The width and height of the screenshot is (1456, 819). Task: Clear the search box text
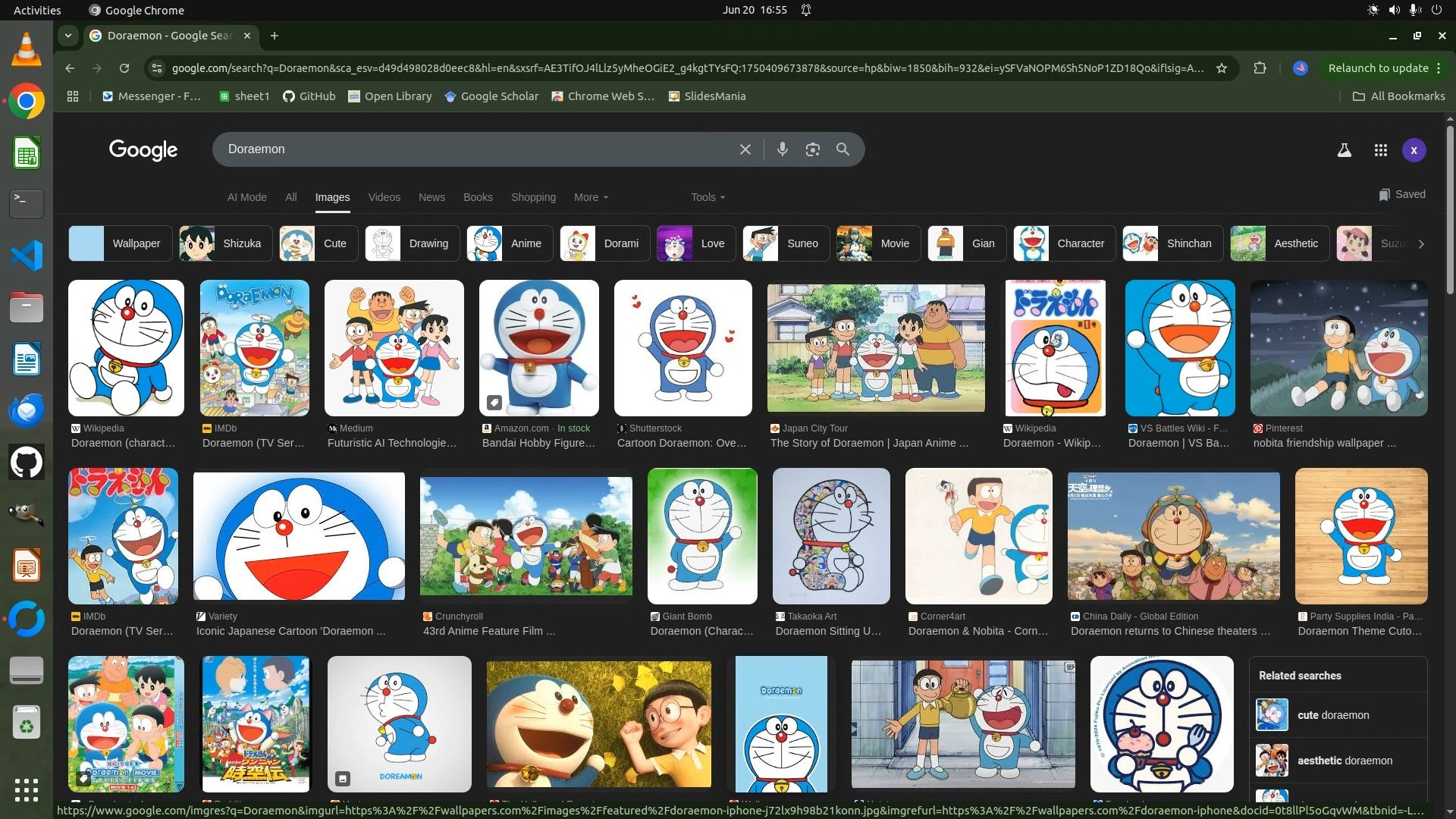click(x=745, y=149)
